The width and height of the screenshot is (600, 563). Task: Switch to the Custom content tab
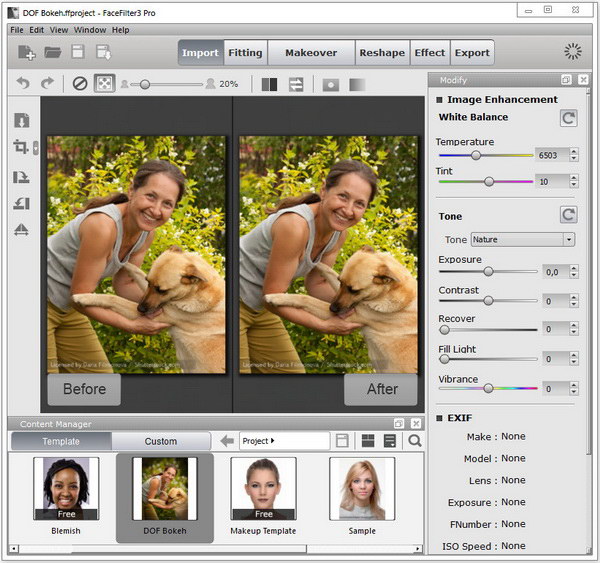[160, 441]
